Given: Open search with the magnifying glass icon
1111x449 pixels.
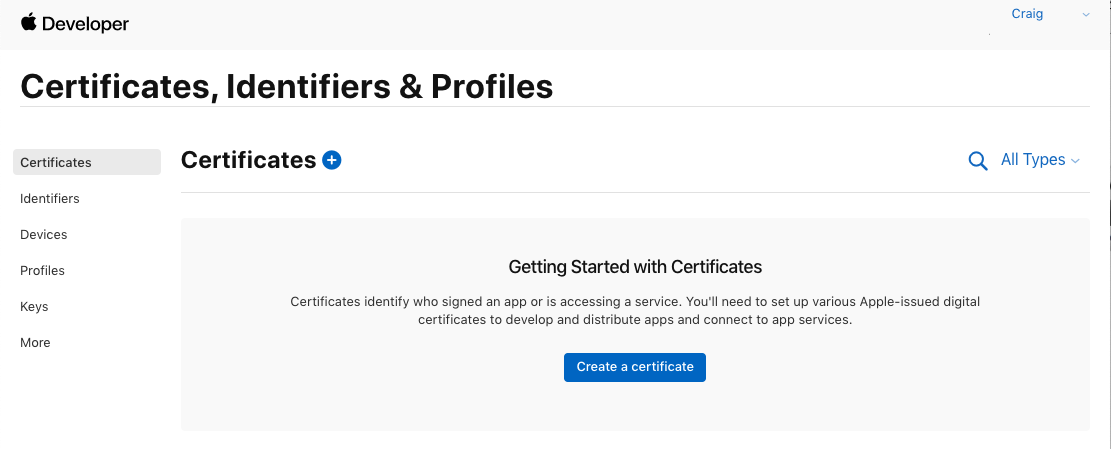Looking at the screenshot, I should point(978,161).
